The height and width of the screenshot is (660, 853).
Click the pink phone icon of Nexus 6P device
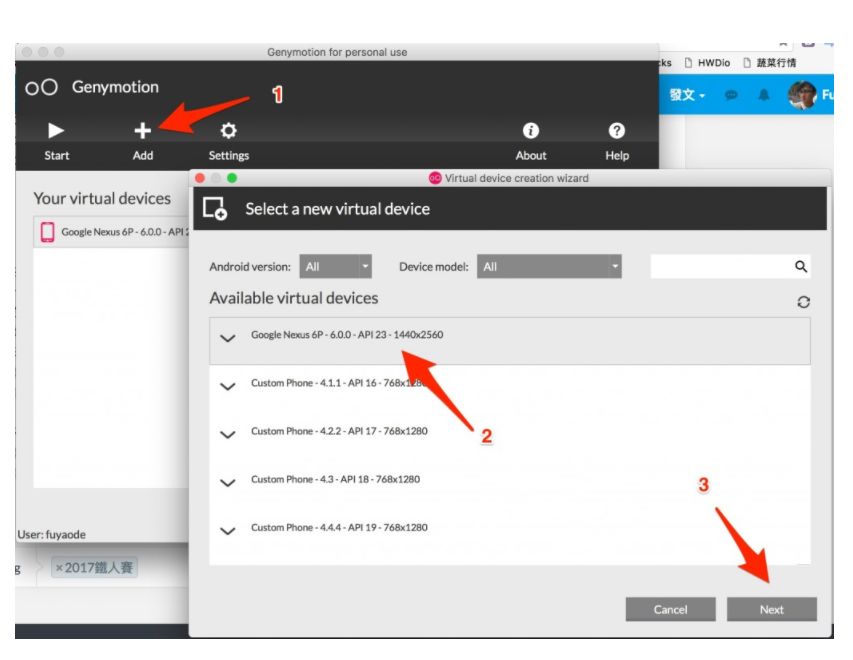[x=47, y=232]
